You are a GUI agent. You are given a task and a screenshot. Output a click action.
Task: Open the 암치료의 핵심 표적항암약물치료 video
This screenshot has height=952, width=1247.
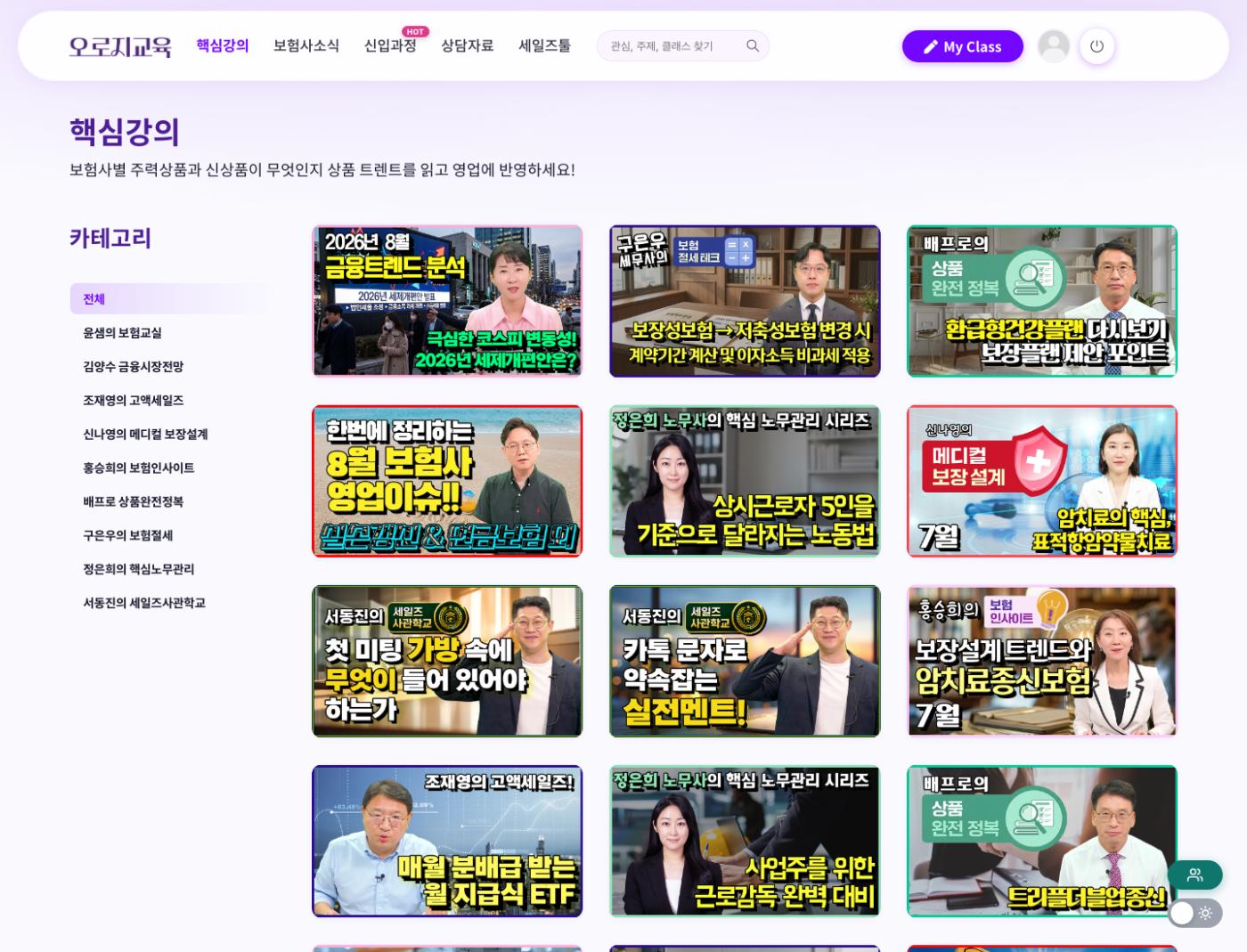click(1042, 481)
